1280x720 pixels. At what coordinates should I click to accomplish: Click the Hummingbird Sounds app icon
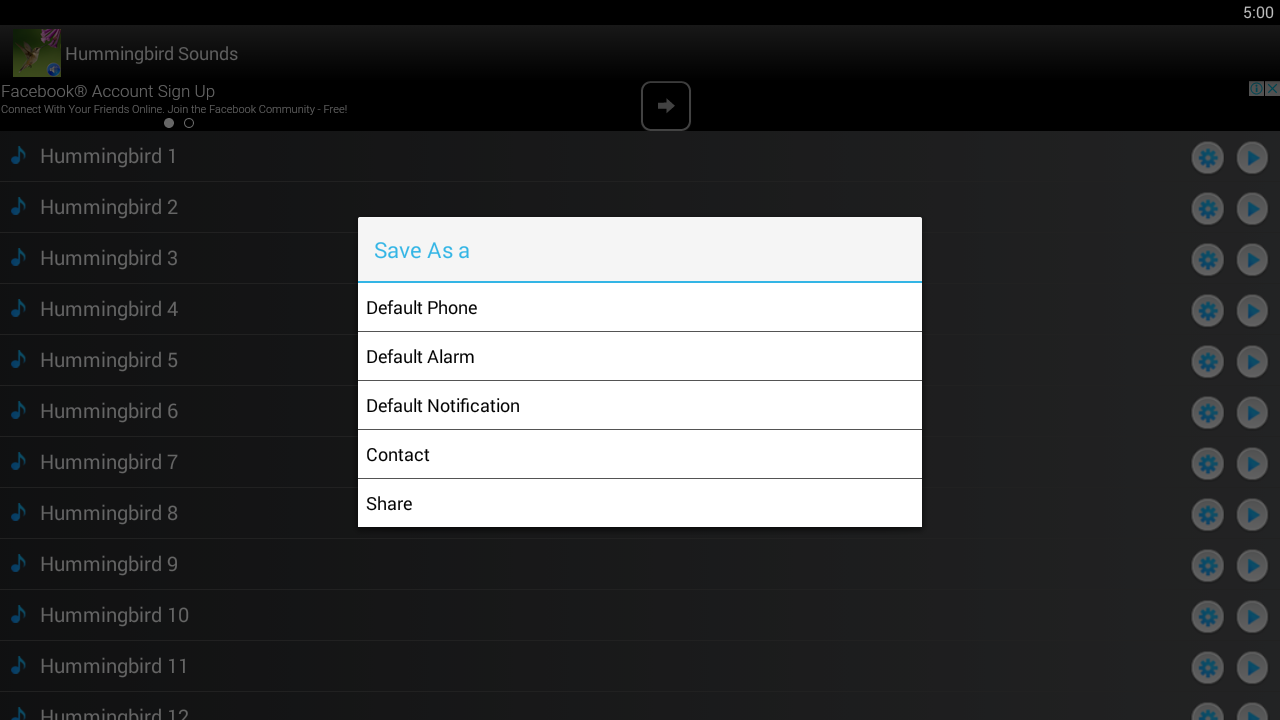37,53
